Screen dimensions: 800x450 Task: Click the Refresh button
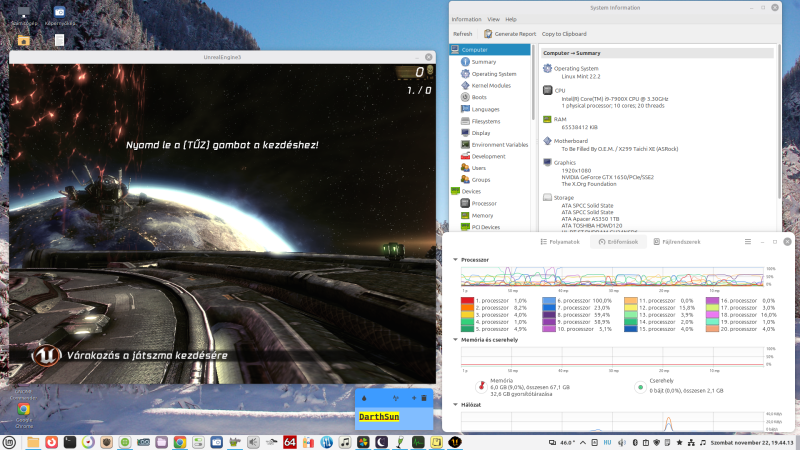point(463,34)
